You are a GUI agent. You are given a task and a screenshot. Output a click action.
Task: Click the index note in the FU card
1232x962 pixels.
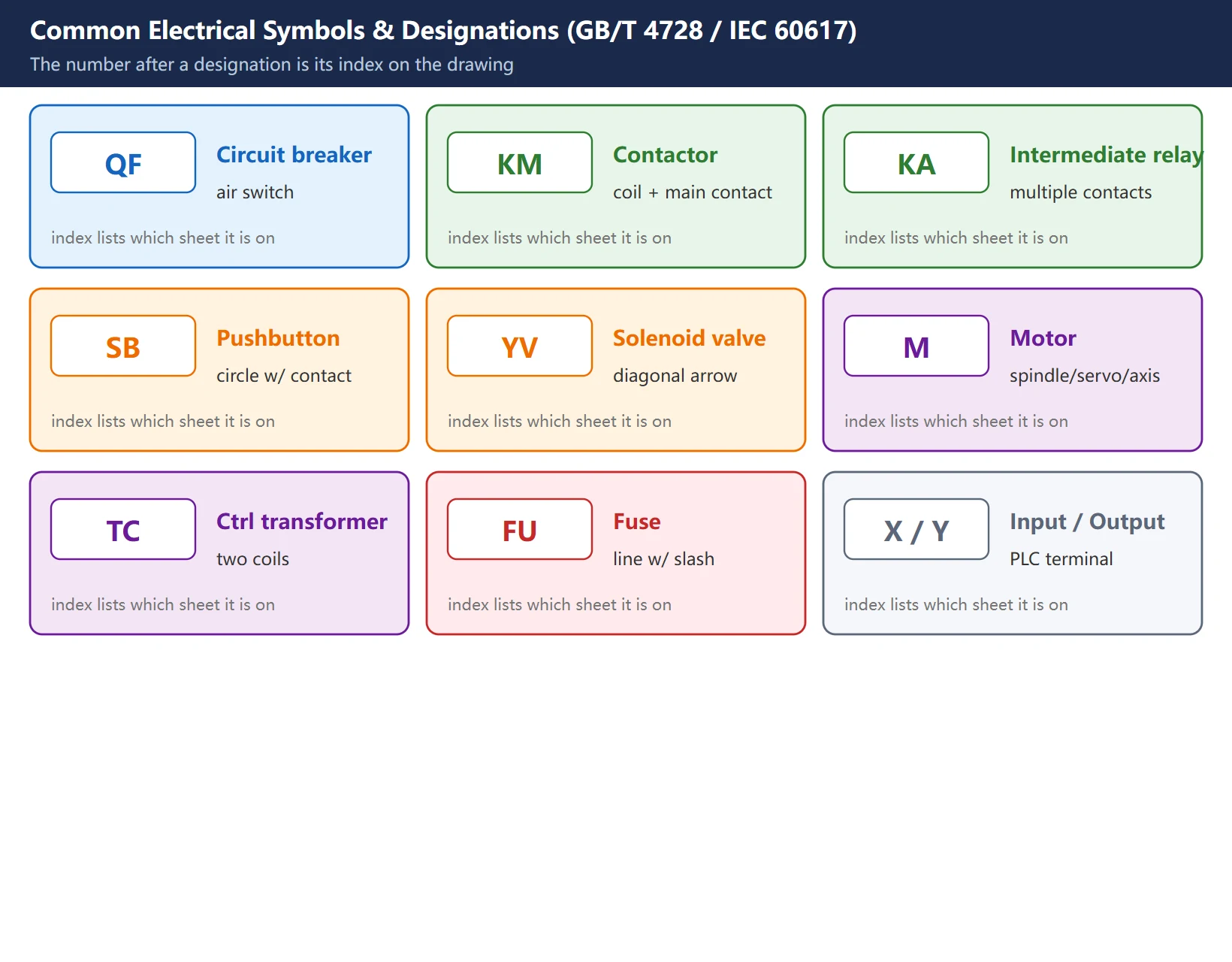(x=560, y=604)
